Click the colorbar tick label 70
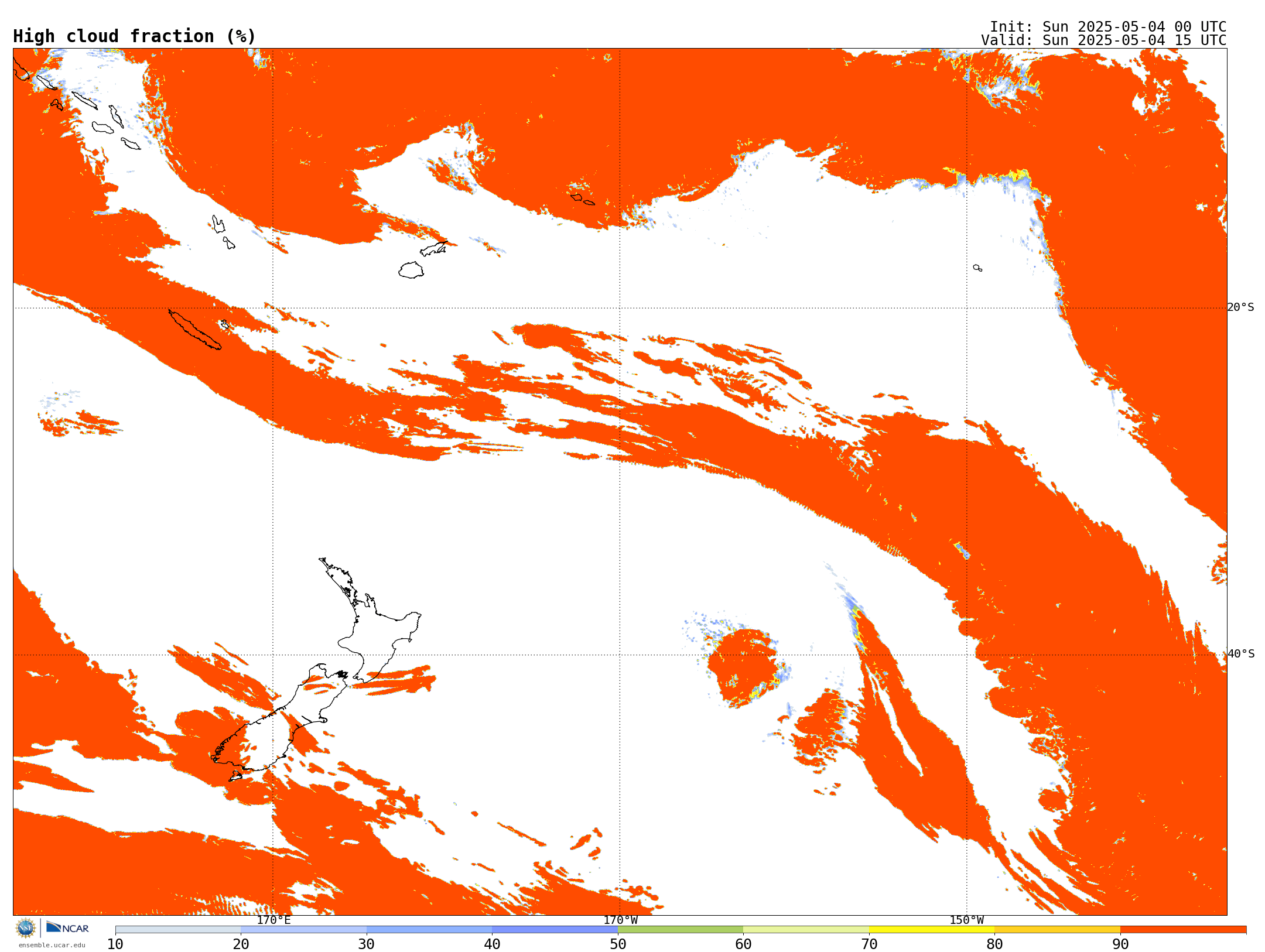 (869, 944)
